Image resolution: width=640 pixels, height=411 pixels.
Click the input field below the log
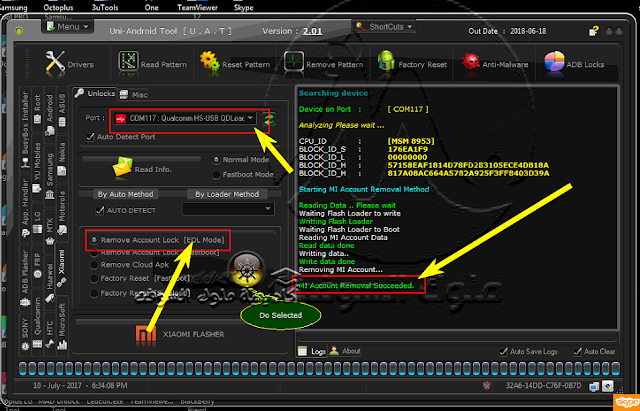pyautogui.click(x=457, y=336)
